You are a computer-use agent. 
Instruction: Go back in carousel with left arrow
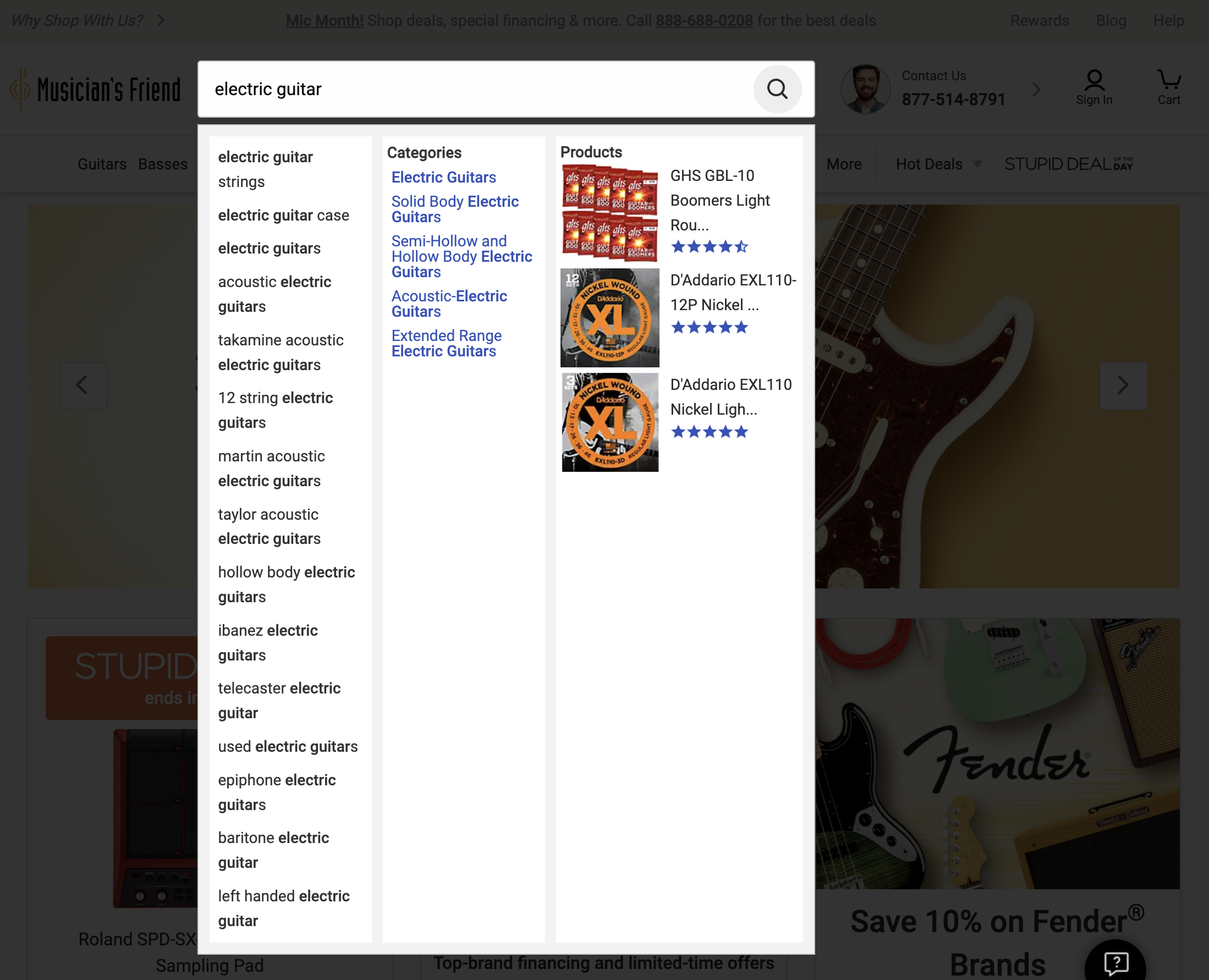tap(83, 386)
